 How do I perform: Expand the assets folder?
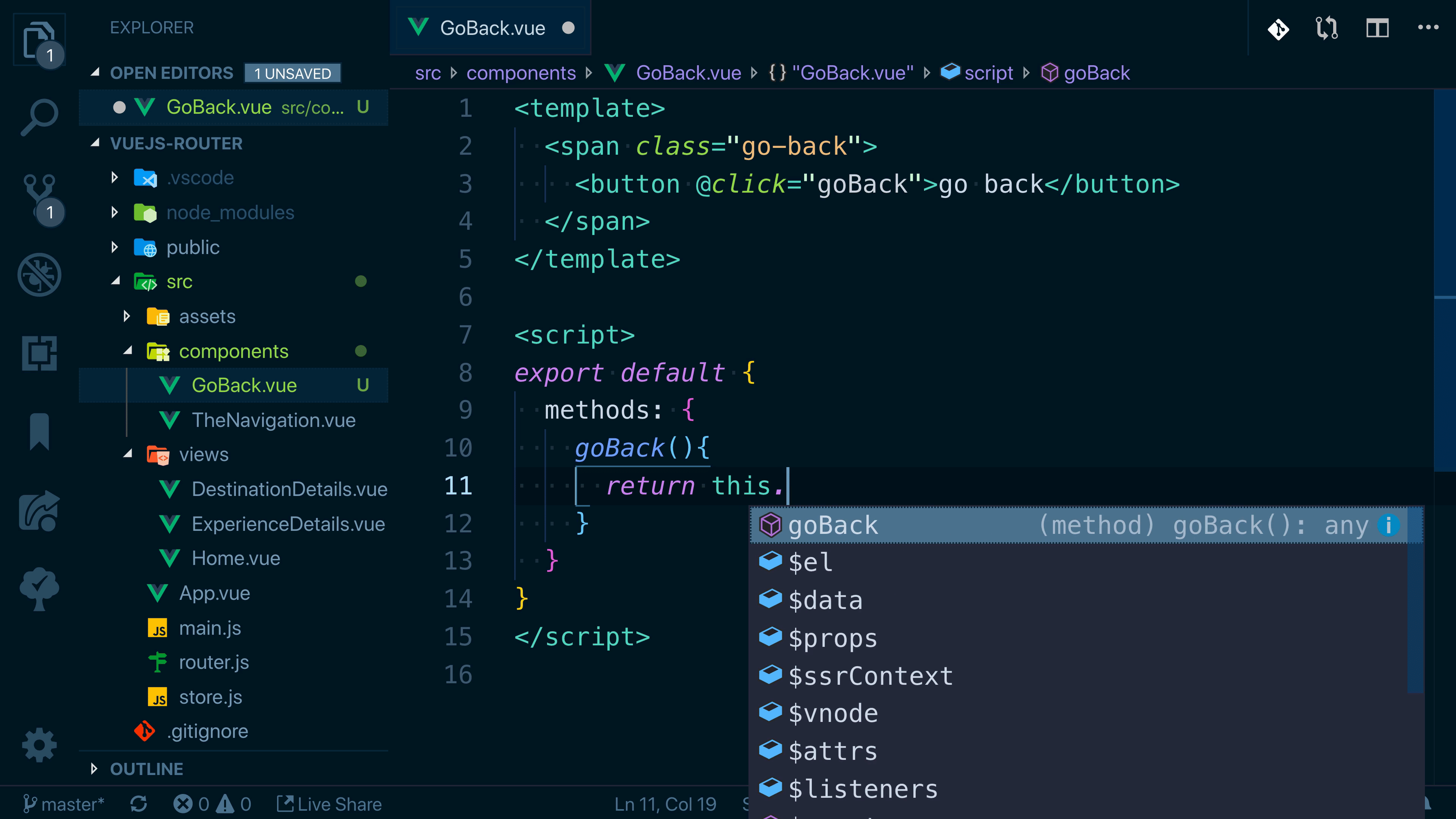coord(127,316)
